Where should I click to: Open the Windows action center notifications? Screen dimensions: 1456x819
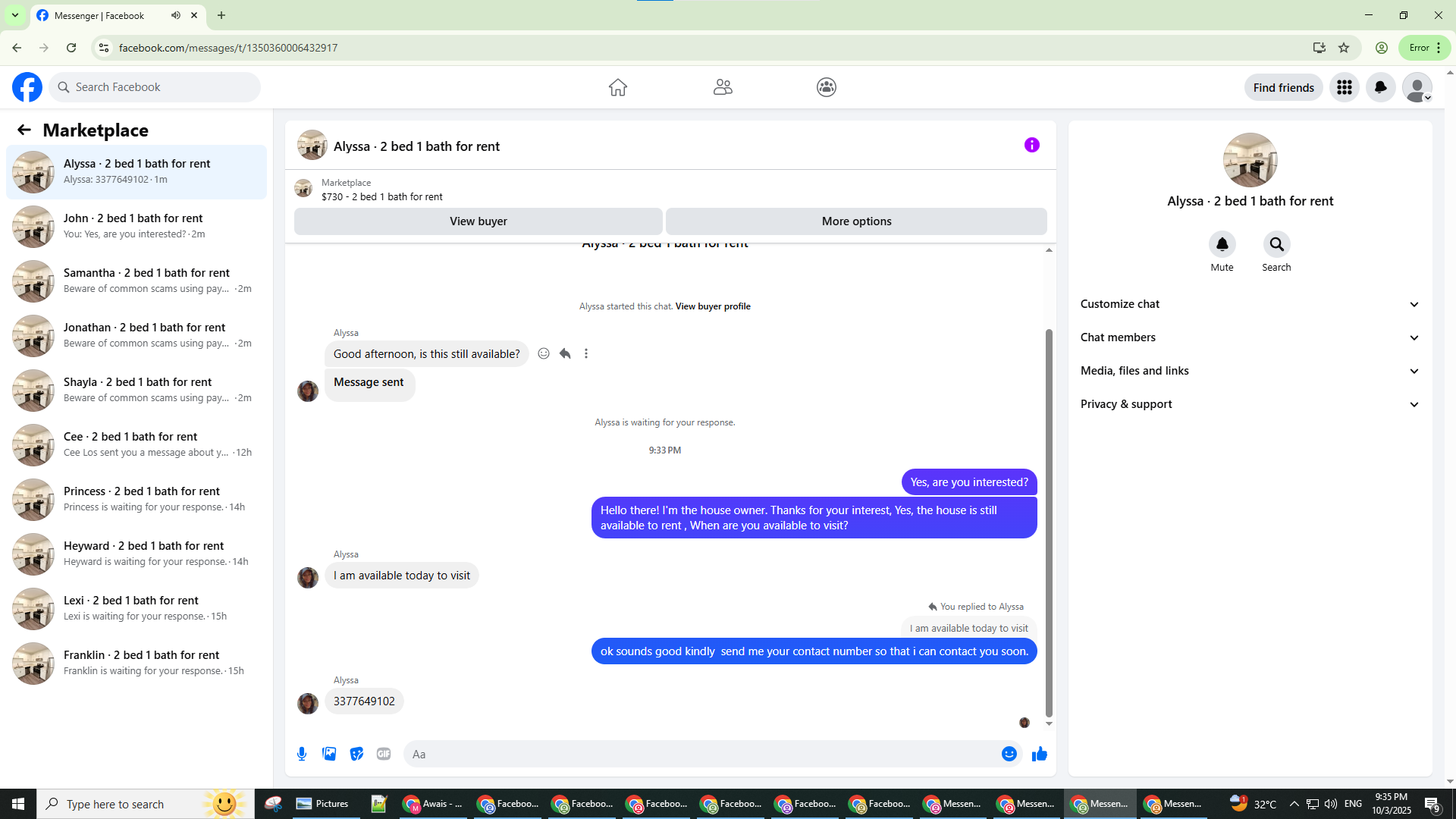[x=1432, y=804]
